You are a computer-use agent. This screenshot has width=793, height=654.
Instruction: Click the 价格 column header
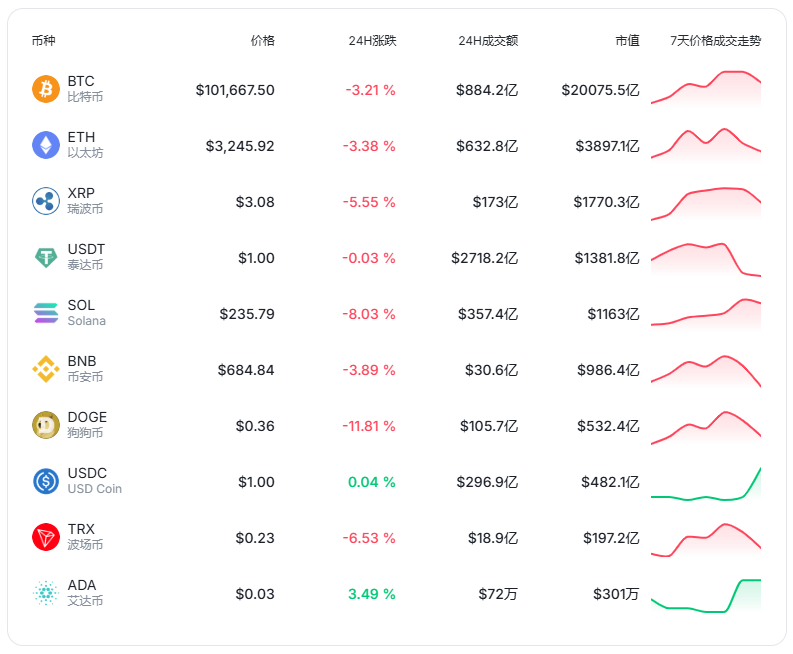(262, 41)
